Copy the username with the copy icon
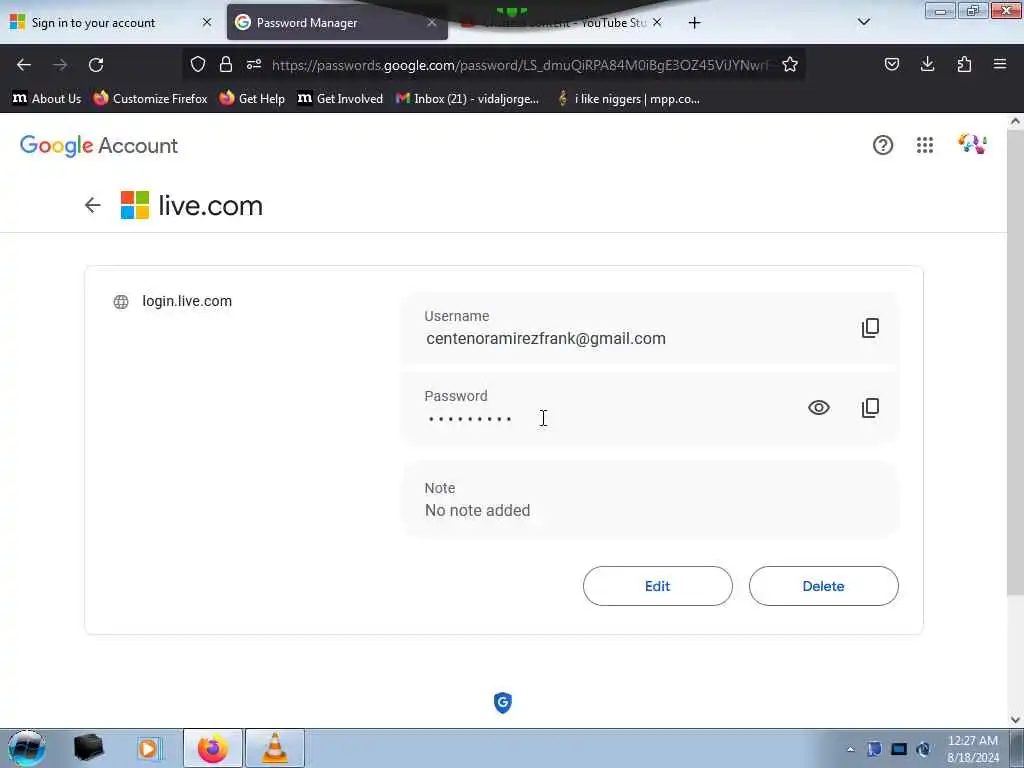This screenshot has height=768, width=1024. [870, 328]
